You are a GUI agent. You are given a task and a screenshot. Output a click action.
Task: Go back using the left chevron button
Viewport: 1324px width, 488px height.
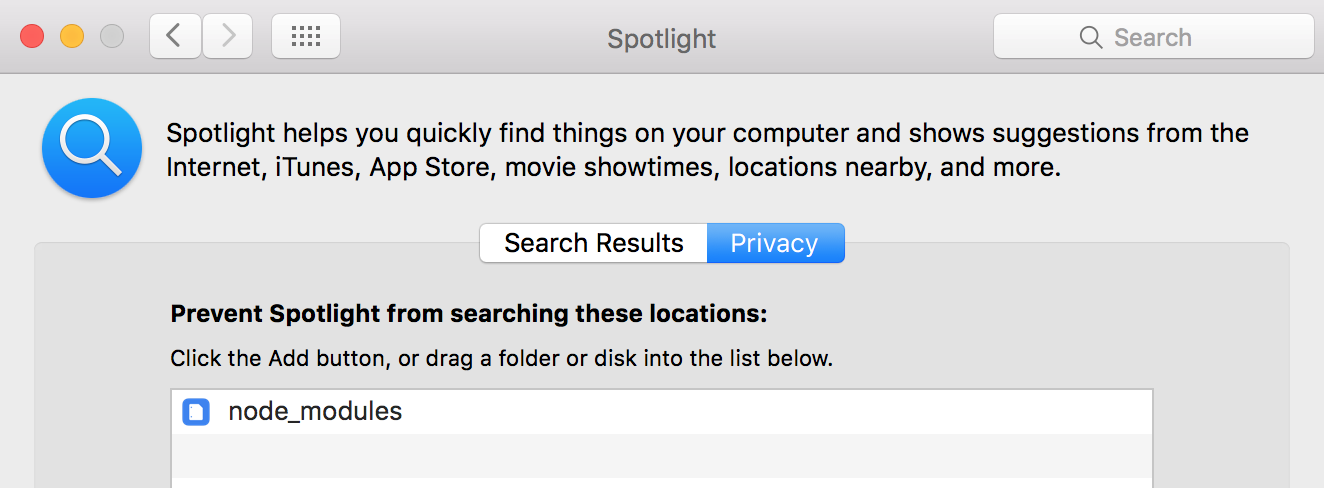point(175,37)
